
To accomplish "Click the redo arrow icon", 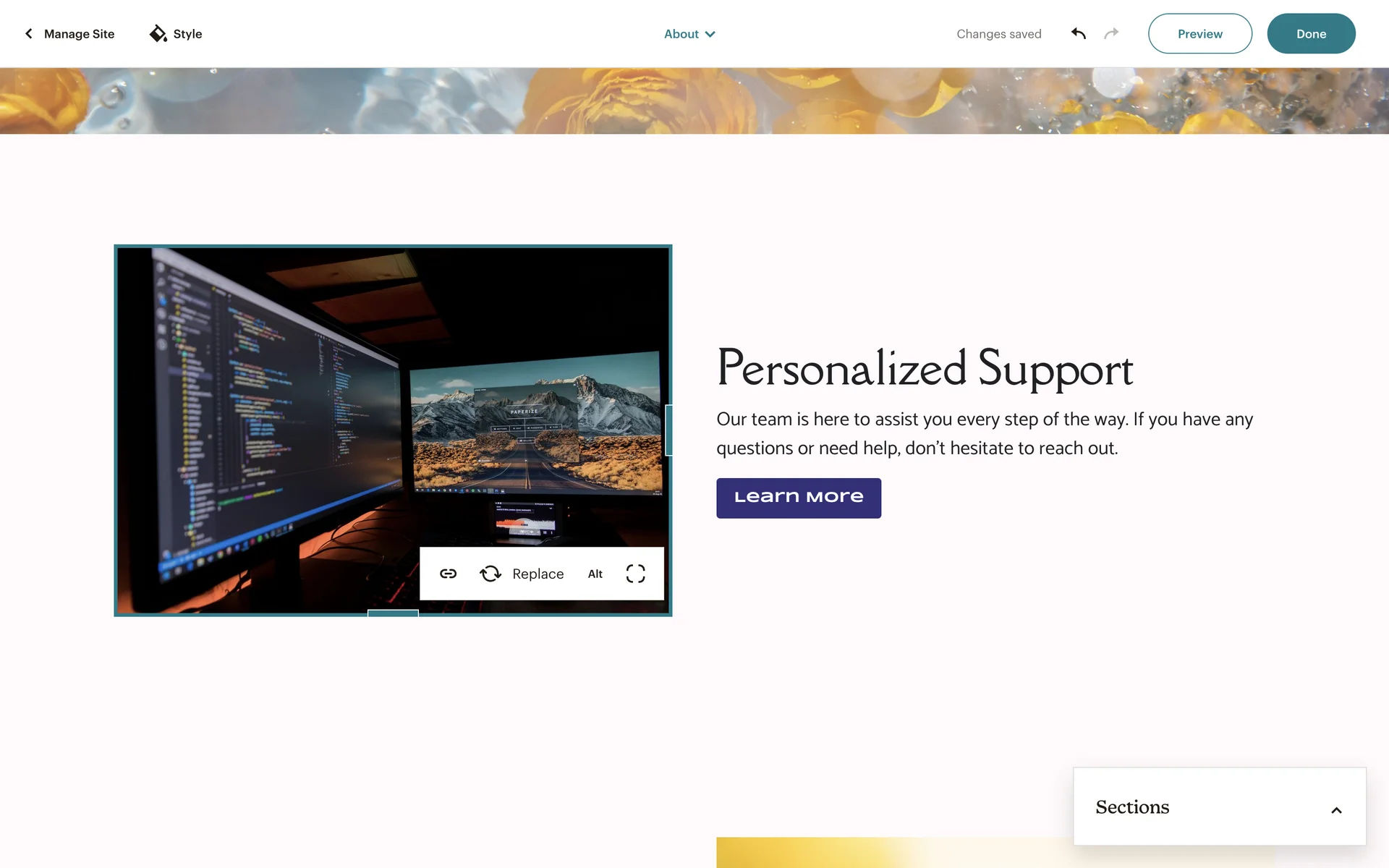I will (1111, 33).
